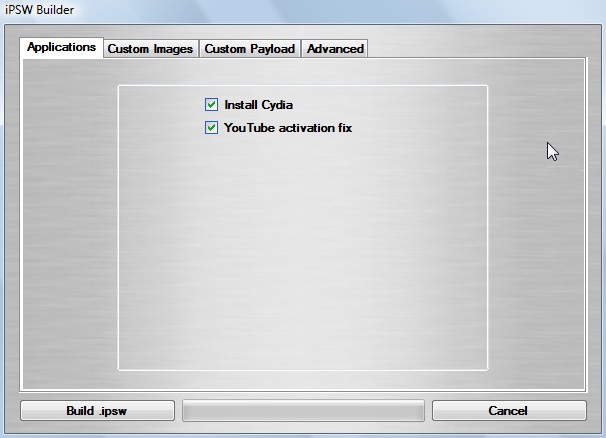Open the Custom Payload tab
The image size is (606, 438).
250,49
